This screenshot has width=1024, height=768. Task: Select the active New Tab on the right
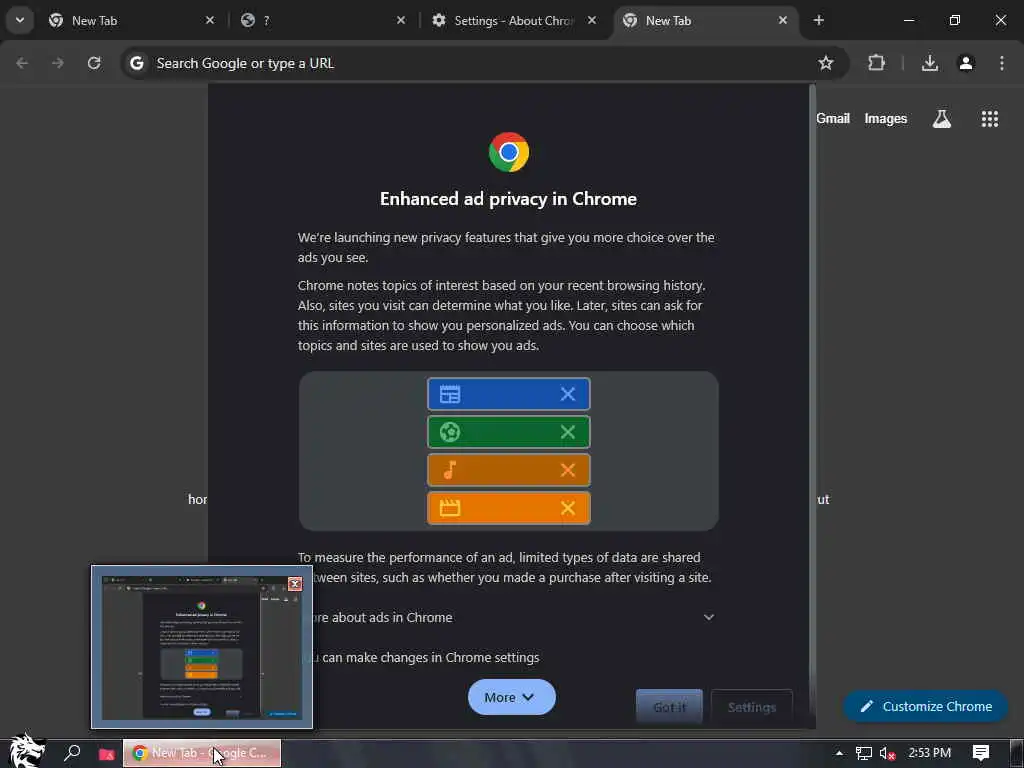click(705, 20)
